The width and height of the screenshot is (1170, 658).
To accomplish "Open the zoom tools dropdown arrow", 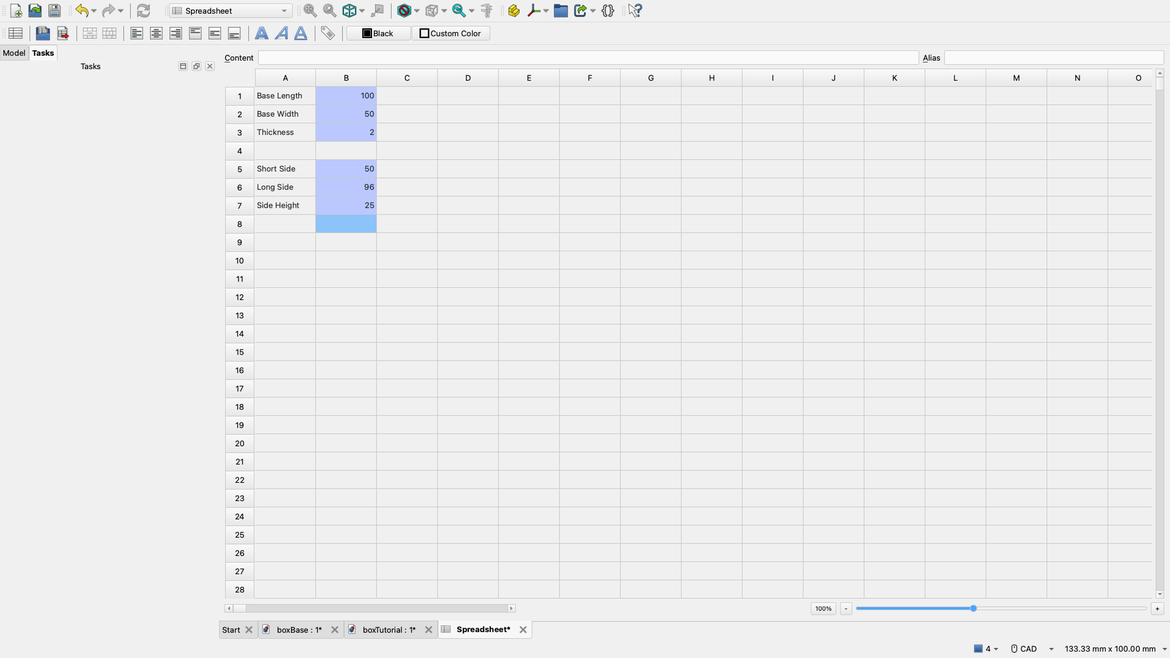I will pos(471,10).
